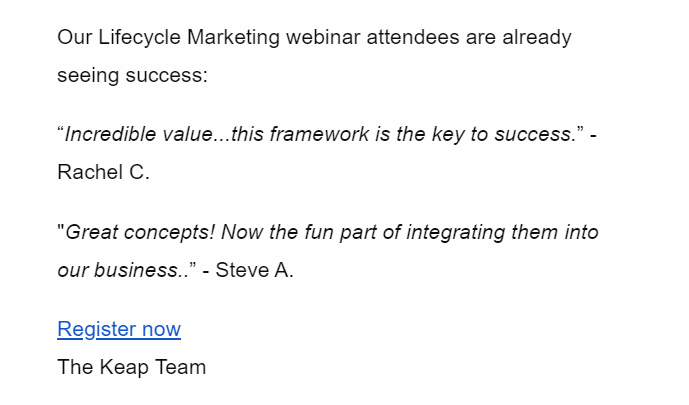689x405 pixels.
Task: Click the seeing success: line
Action: click(x=132, y=75)
